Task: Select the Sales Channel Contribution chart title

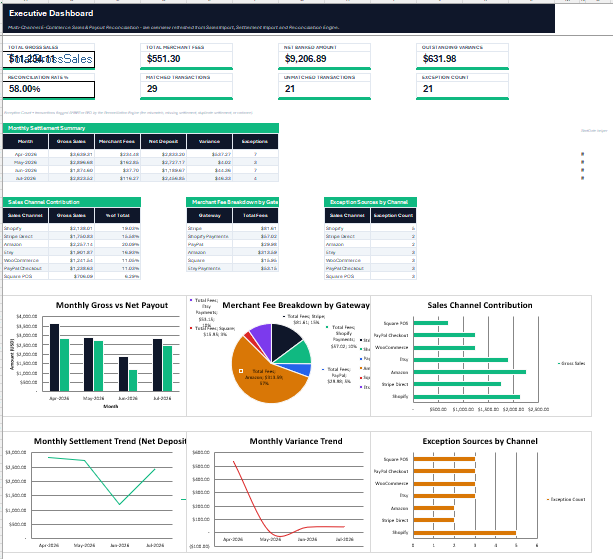Action: click(x=480, y=305)
